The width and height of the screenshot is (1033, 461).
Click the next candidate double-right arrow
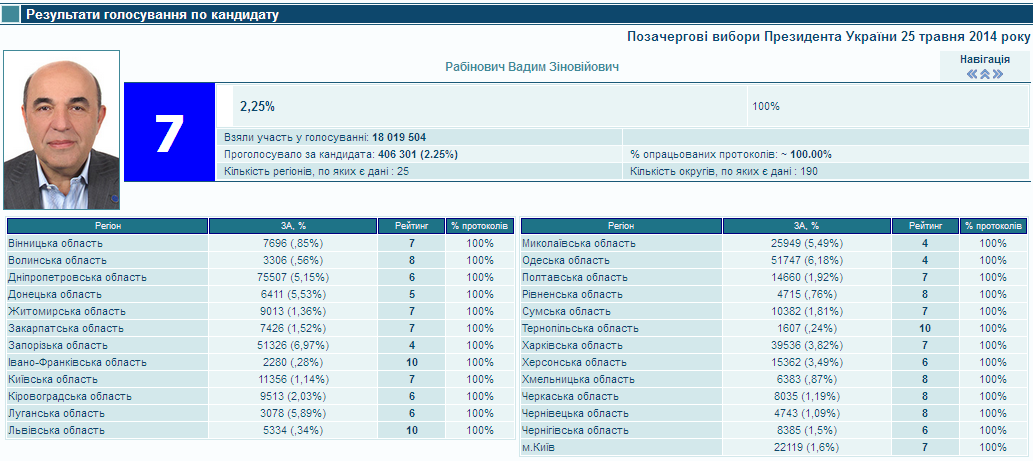coord(997,74)
